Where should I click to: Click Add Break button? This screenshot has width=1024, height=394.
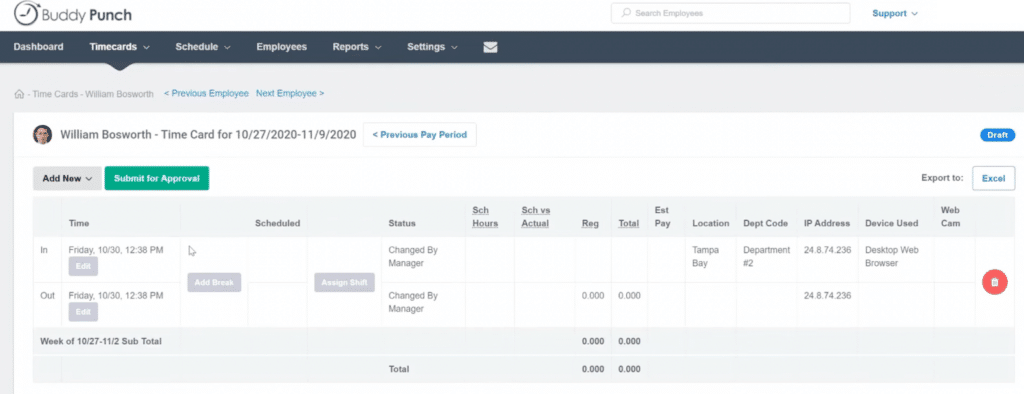pos(214,282)
